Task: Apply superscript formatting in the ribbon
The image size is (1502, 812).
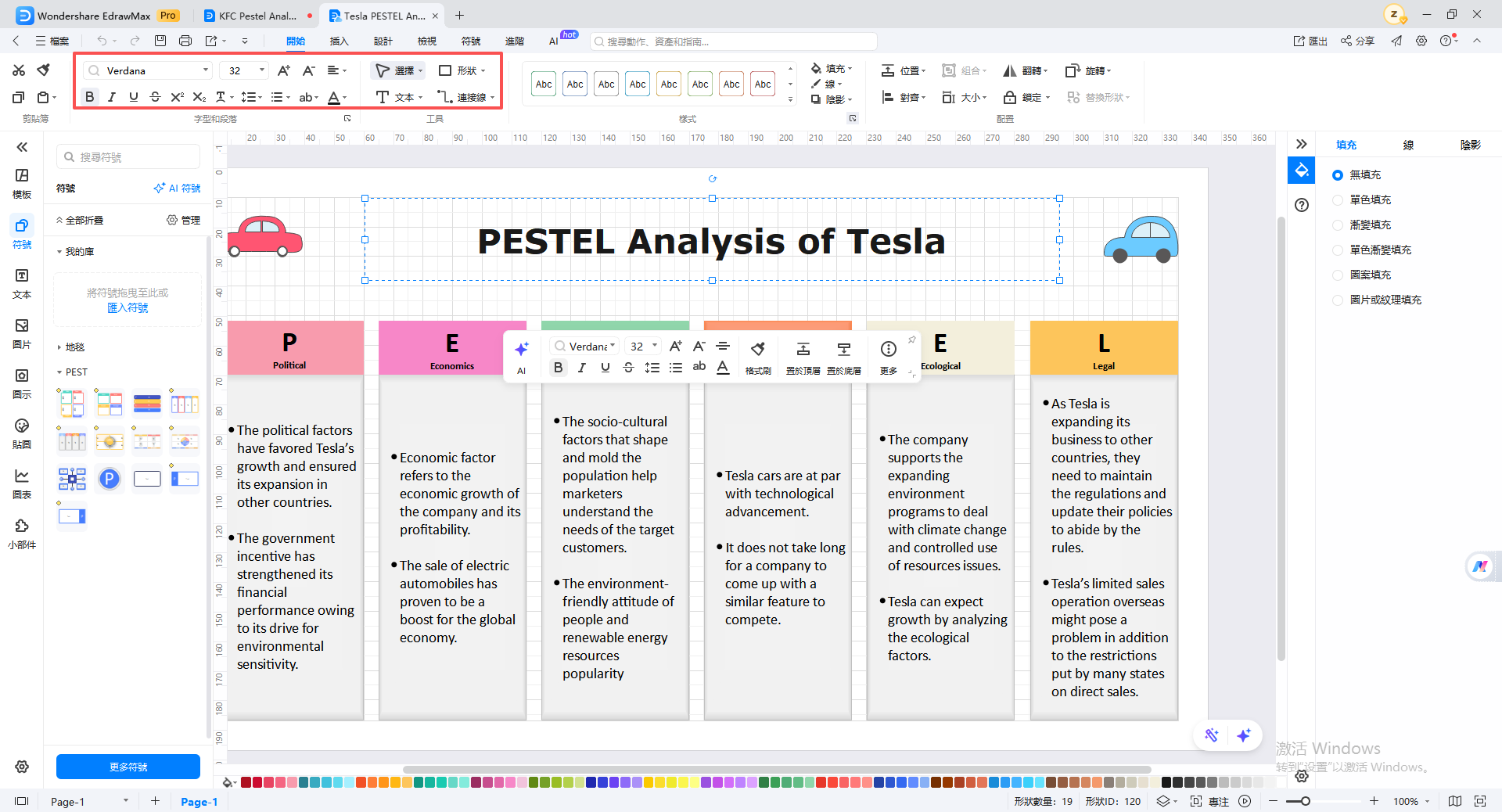Action: click(x=178, y=97)
